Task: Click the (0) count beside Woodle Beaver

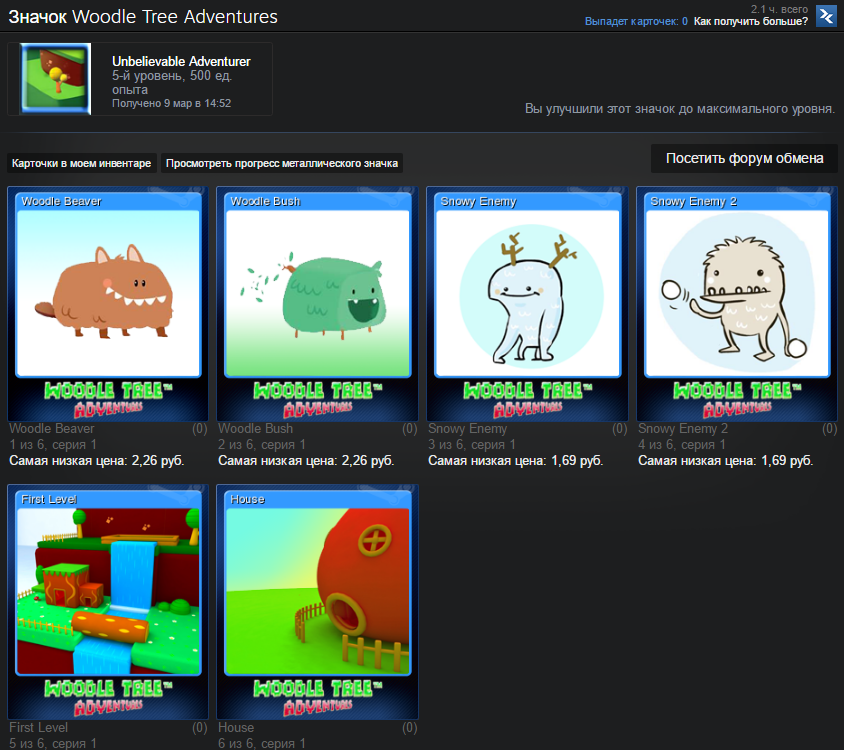Action: point(200,429)
